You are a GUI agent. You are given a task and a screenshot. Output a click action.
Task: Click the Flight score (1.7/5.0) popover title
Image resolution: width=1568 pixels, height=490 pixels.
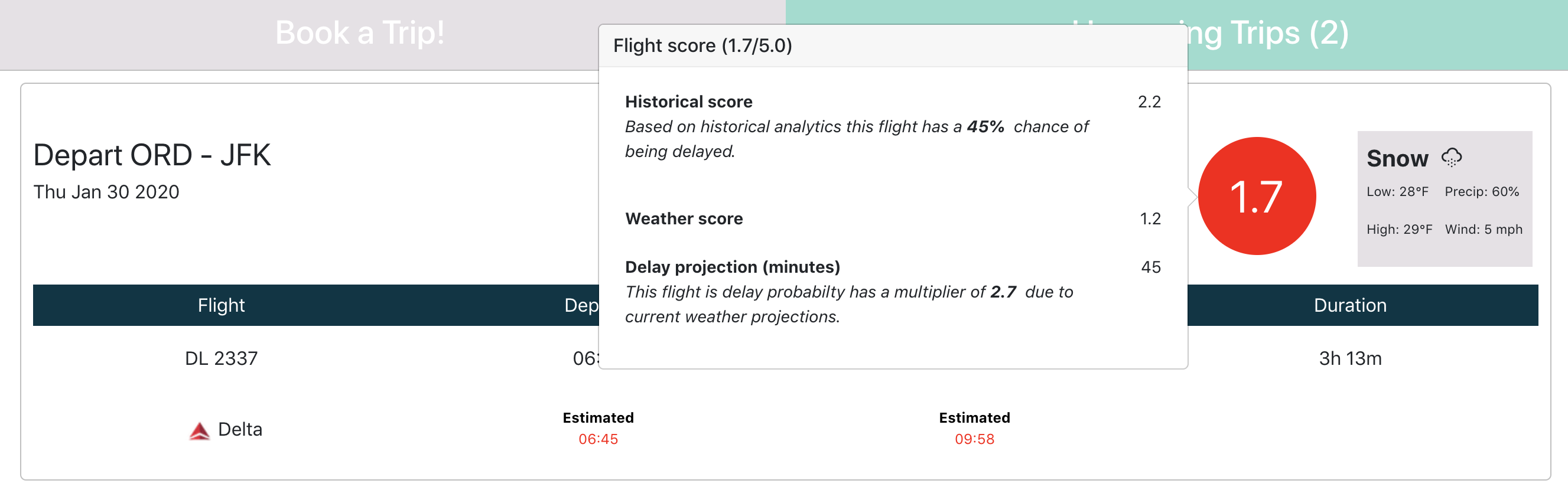point(702,45)
